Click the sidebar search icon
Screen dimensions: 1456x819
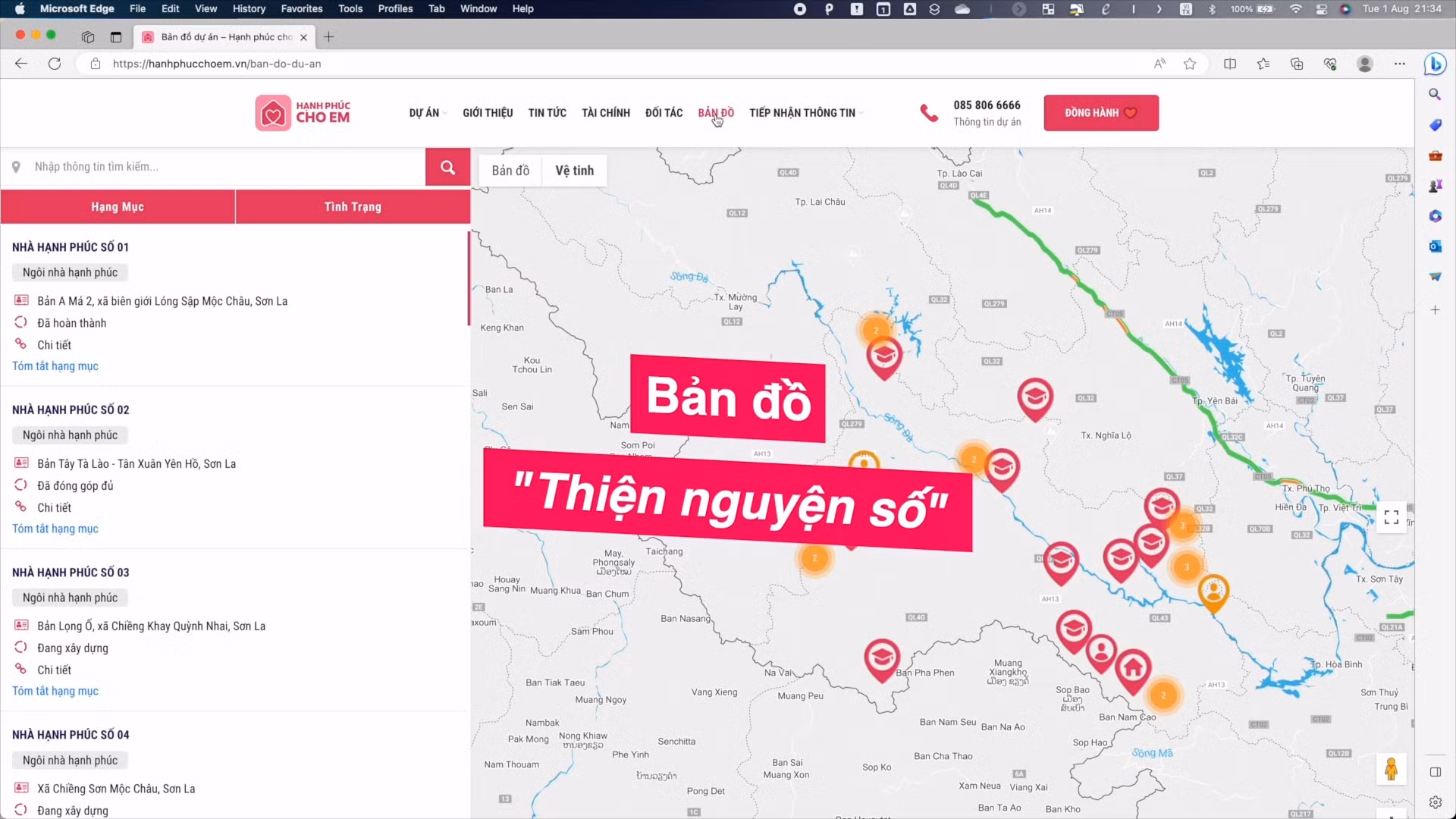pos(1435,94)
